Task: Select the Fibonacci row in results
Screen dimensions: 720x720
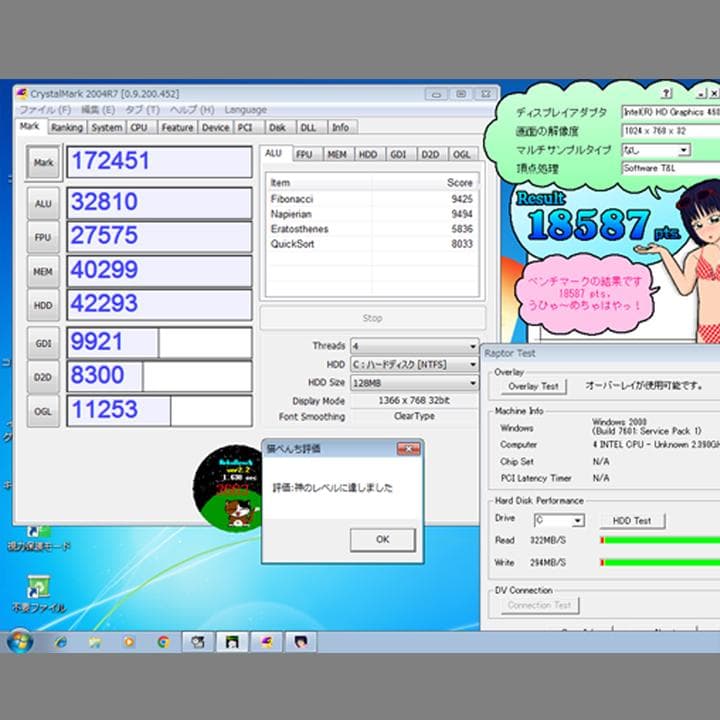Action: click(372, 199)
